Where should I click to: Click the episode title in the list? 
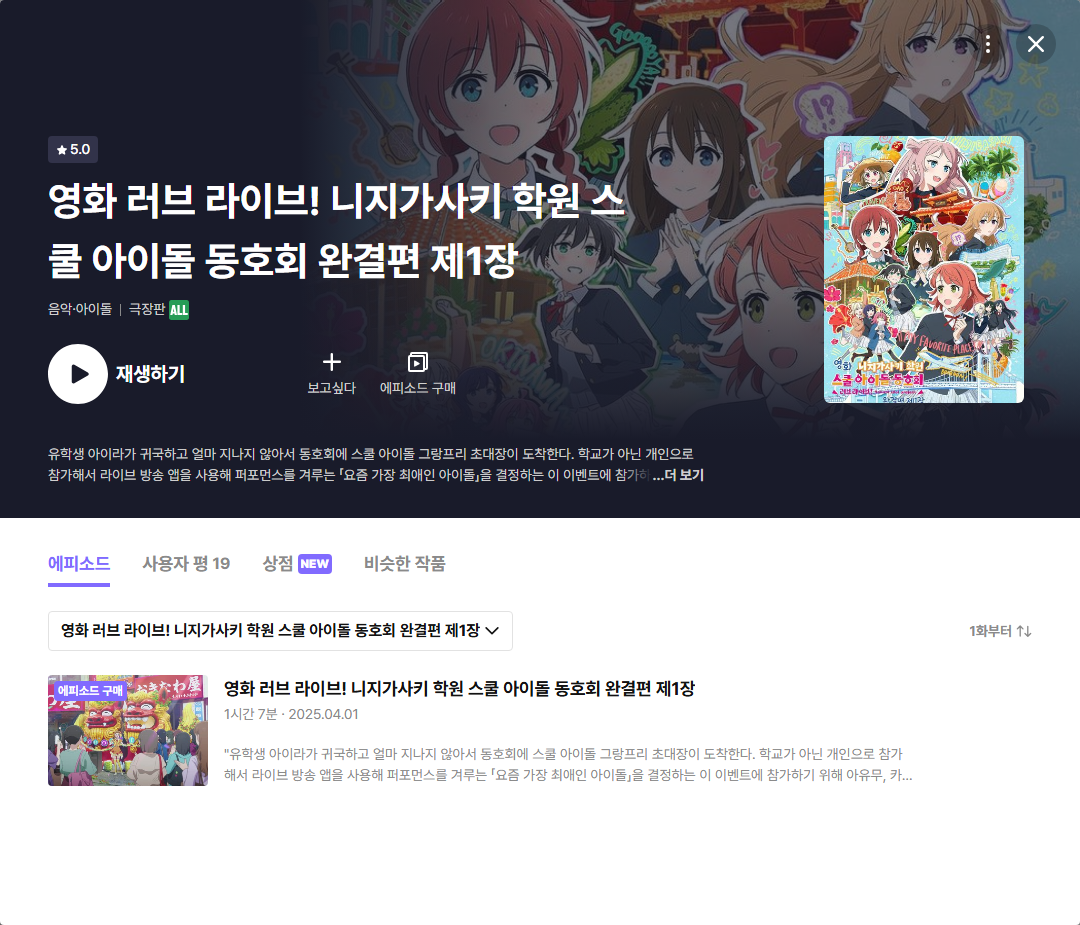click(x=459, y=689)
